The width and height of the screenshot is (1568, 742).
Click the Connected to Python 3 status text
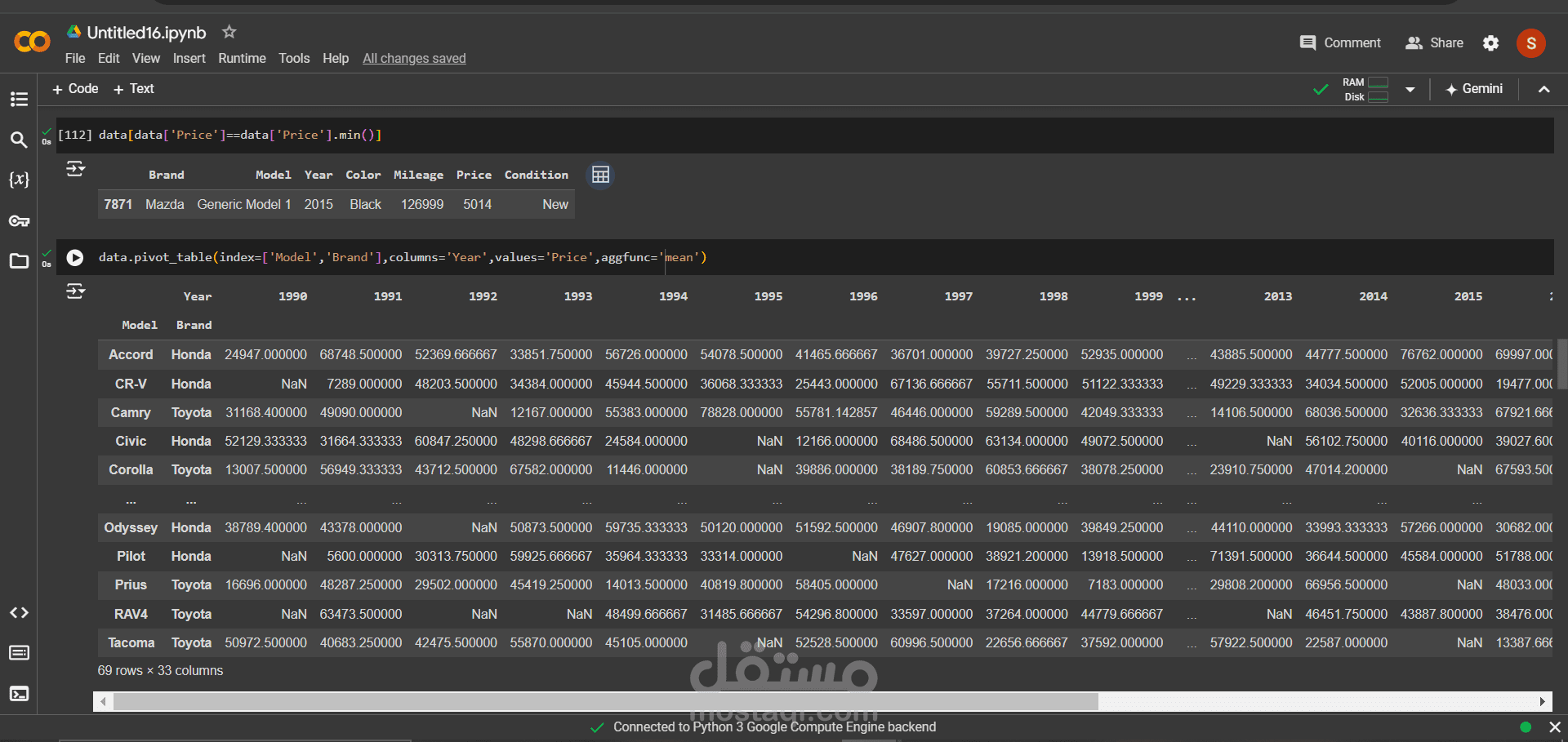coord(774,727)
